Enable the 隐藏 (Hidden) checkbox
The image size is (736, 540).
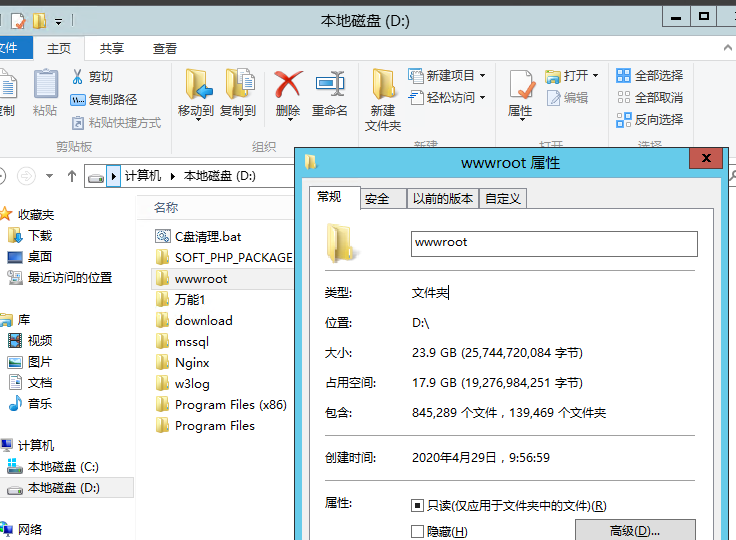tap(418, 532)
